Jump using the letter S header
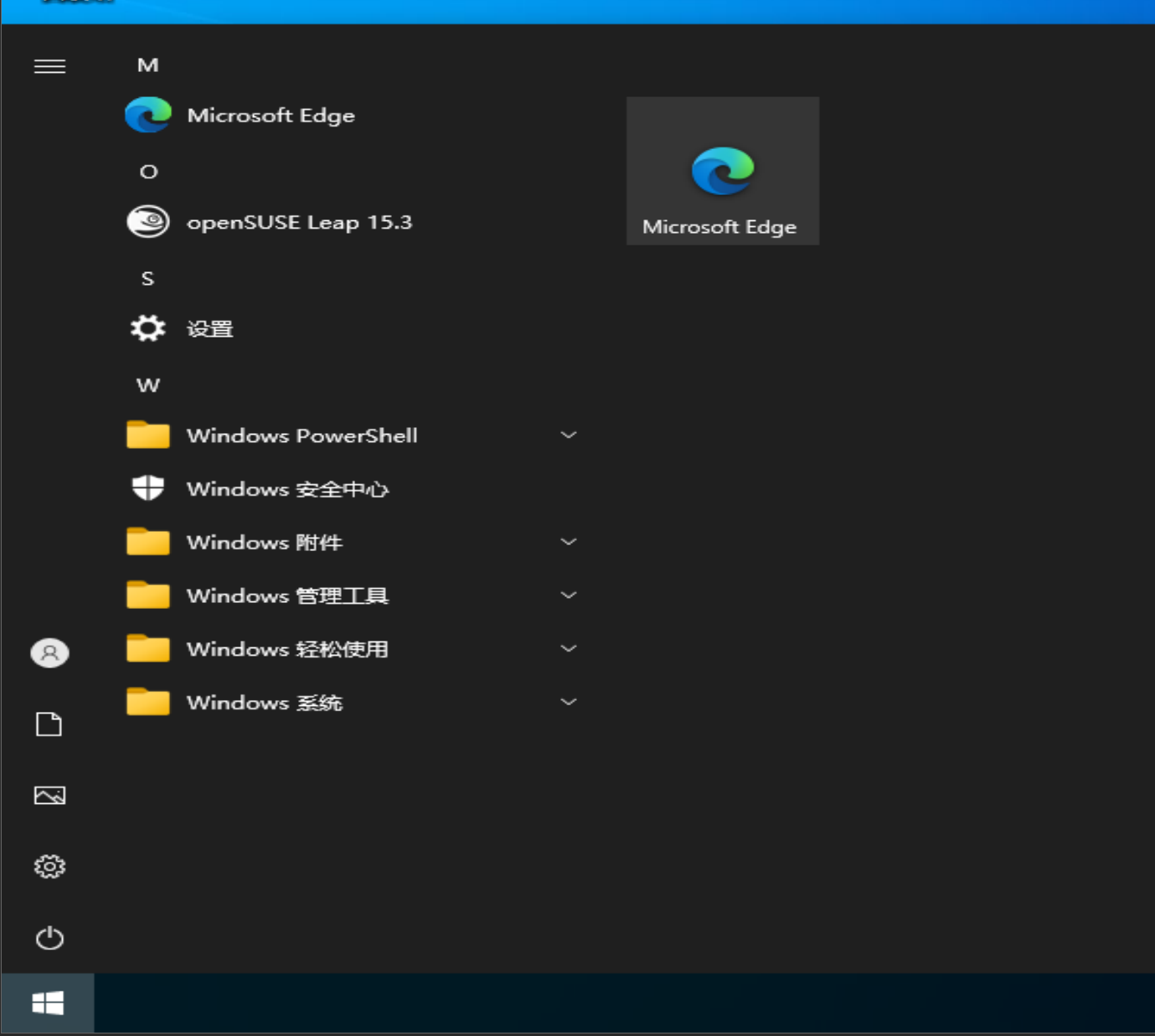The width and height of the screenshot is (1155, 1036). pyautogui.click(x=148, y=279)
